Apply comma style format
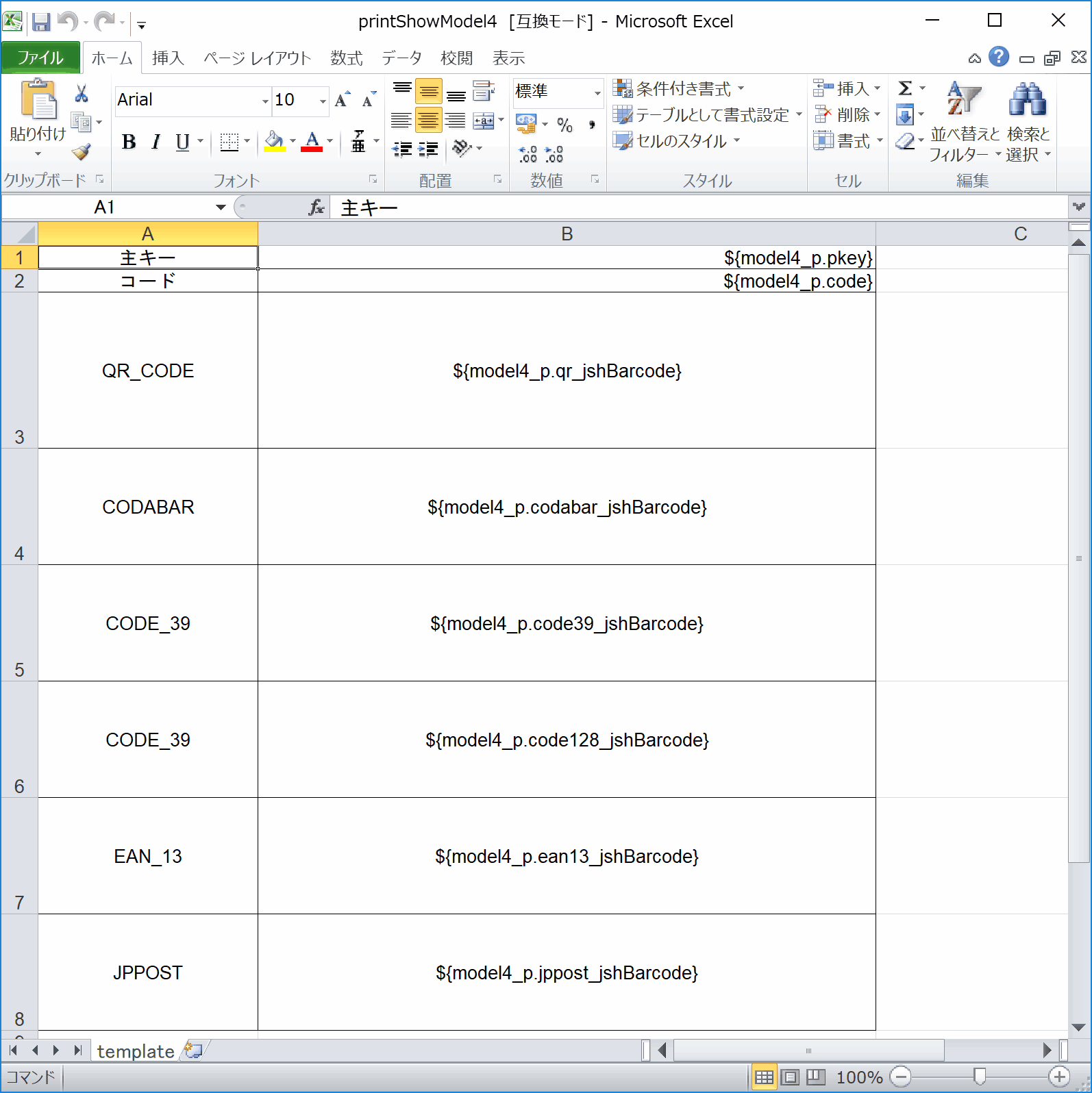The height and width of the screenshot is (1093, 1092). (592, 125)
